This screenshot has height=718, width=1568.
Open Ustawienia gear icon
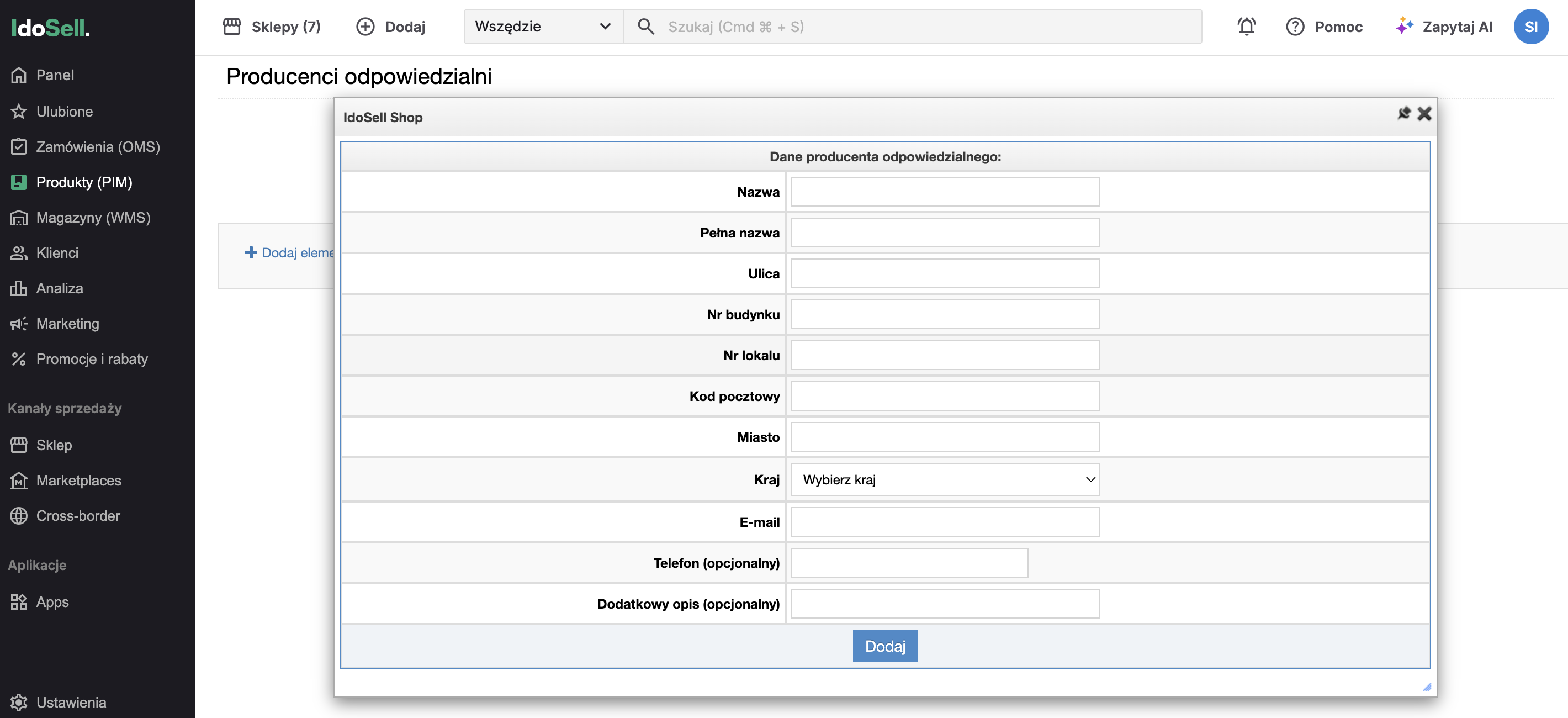tap(19, 702)
